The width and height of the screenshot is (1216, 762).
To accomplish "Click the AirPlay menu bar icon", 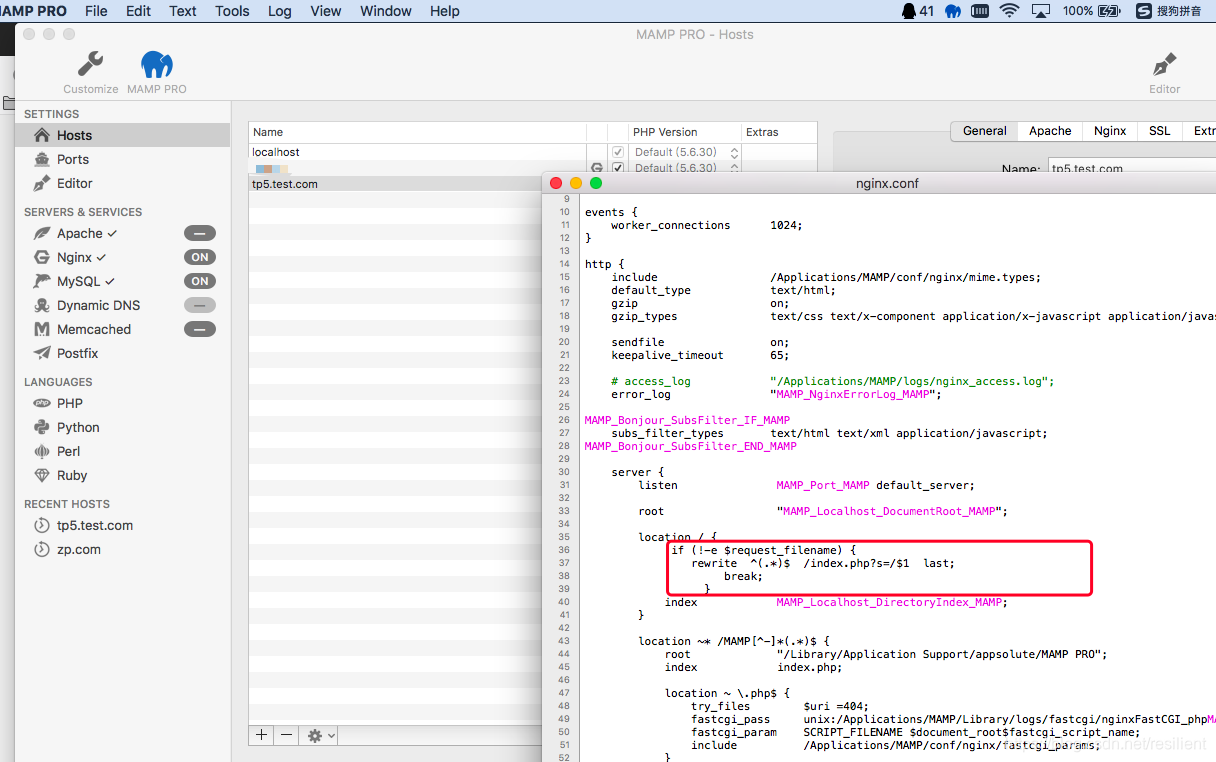I will (x=1041, y=11).
